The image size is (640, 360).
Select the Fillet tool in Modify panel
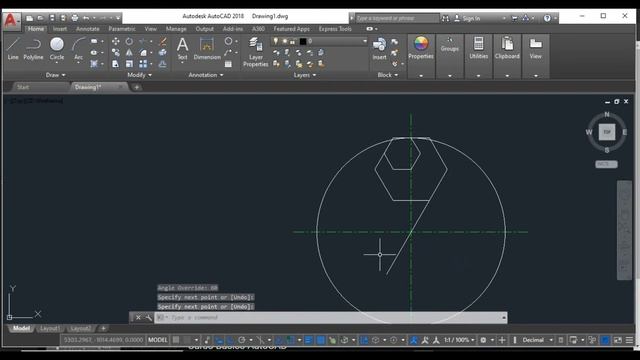pos(143,52)
